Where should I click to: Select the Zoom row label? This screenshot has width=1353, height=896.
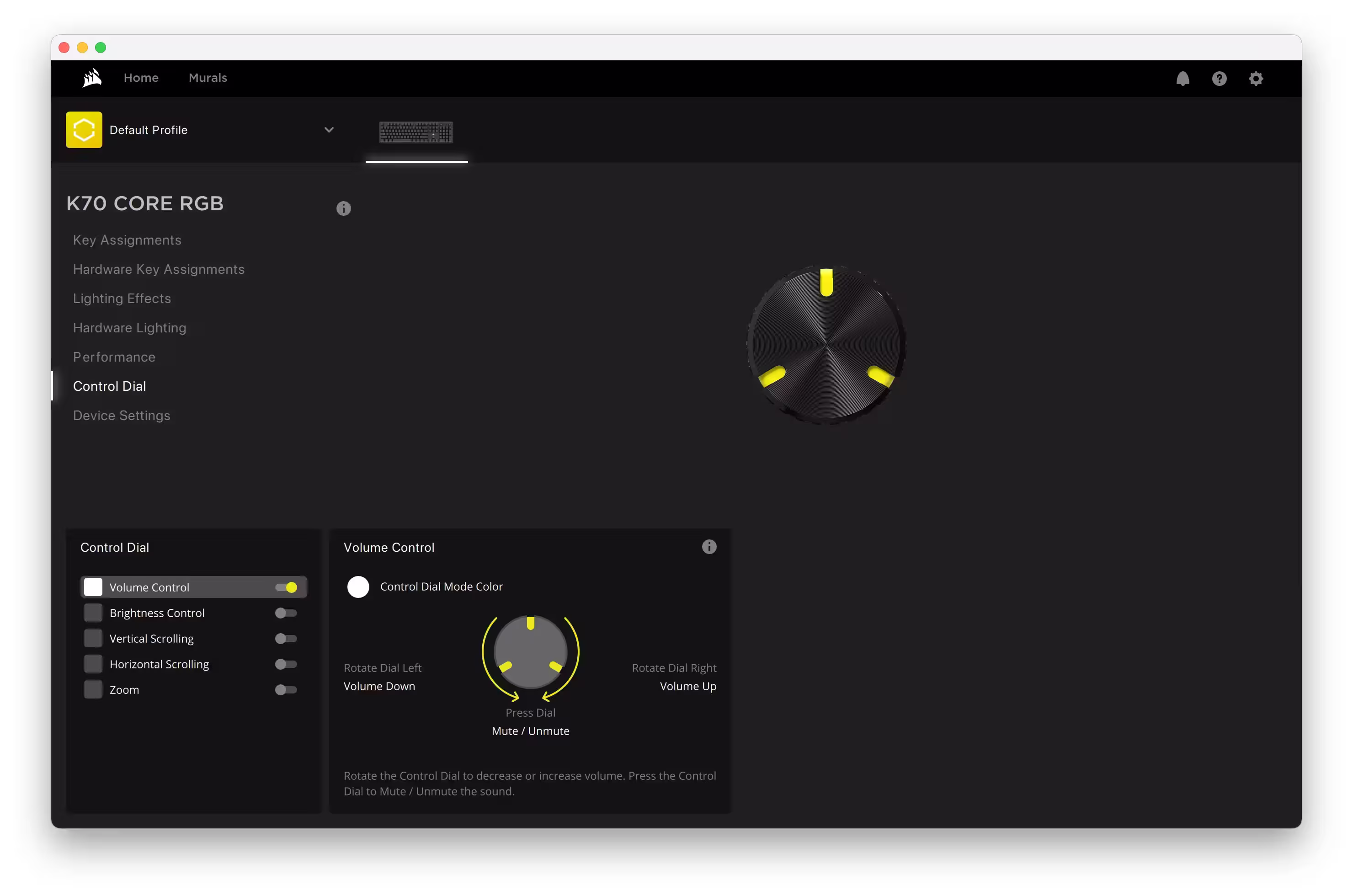pyautogui.click(x=124, y=690)
